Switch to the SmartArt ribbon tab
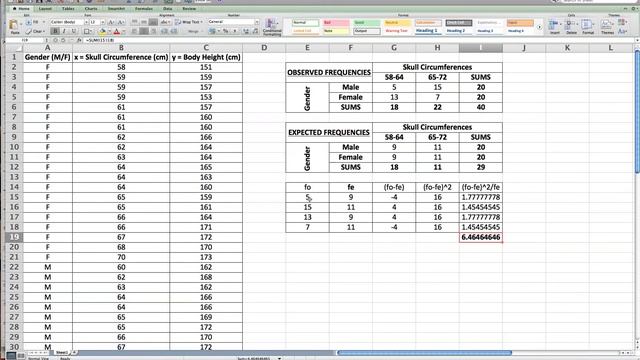 pos(116,9)
